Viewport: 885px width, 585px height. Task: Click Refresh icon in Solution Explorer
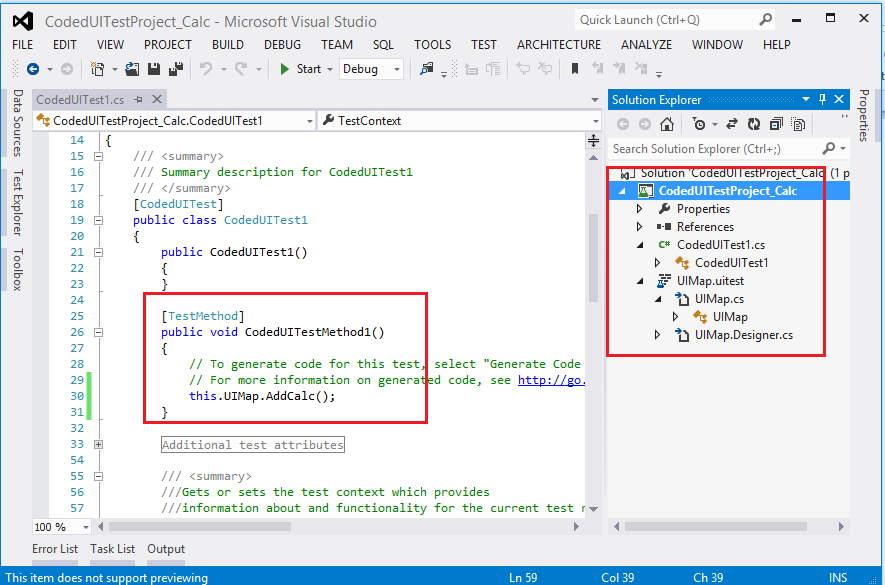pyautogui.click(x=753, y=124)
